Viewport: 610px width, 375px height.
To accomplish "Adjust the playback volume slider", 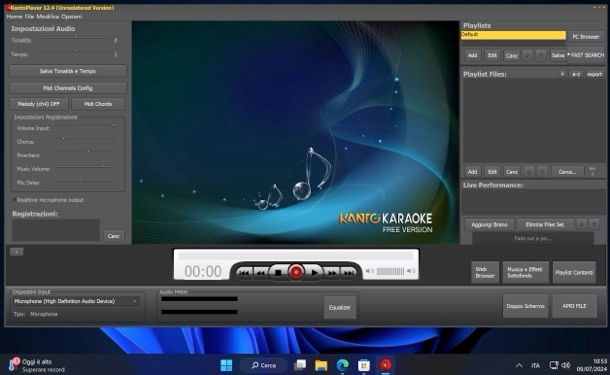I will coord(390,271).
